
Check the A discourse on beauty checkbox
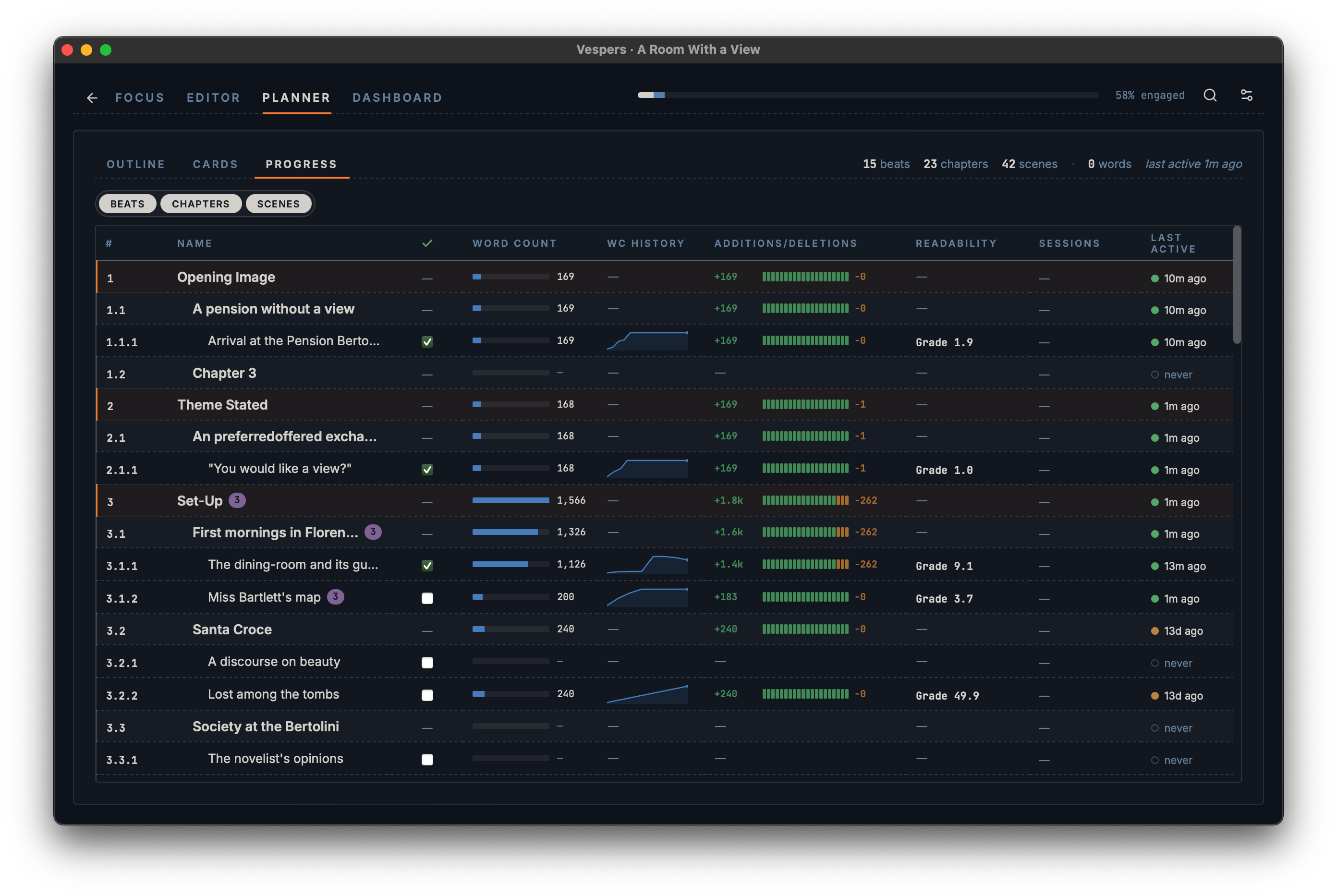pyautogui.click(x=427, y=663)
